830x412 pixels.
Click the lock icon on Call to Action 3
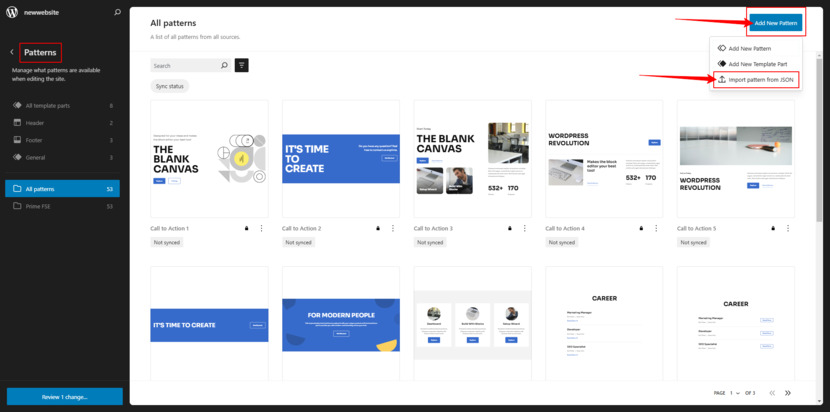click(x=510, y=228)
